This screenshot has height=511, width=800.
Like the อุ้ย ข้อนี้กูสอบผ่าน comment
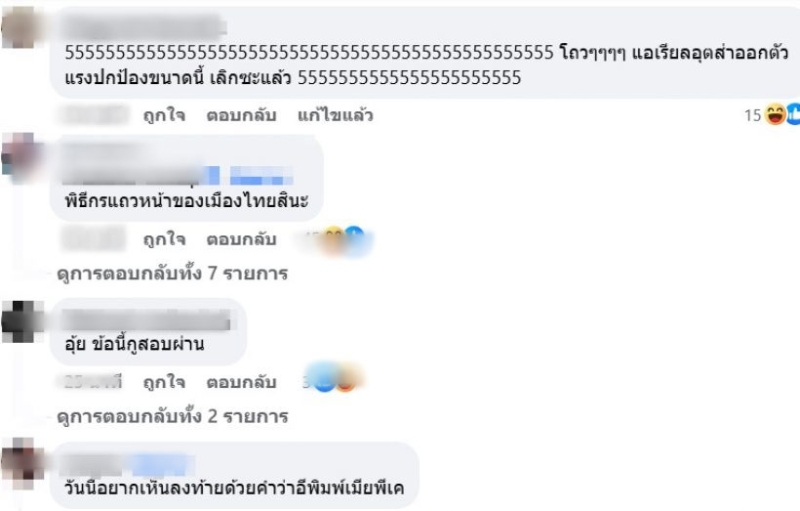pos(164,382)
